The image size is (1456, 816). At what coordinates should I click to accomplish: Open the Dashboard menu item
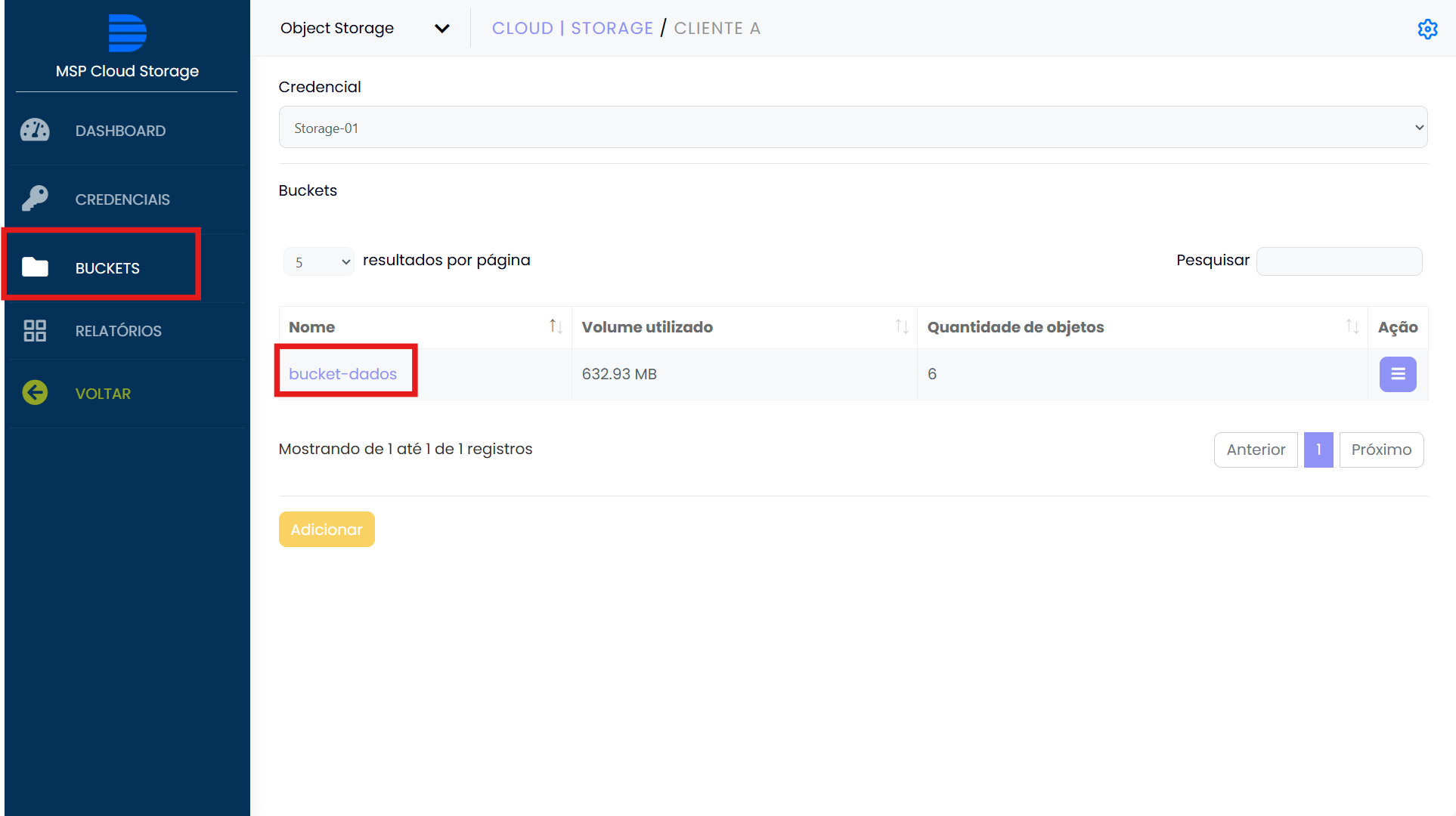click(120, 131)
